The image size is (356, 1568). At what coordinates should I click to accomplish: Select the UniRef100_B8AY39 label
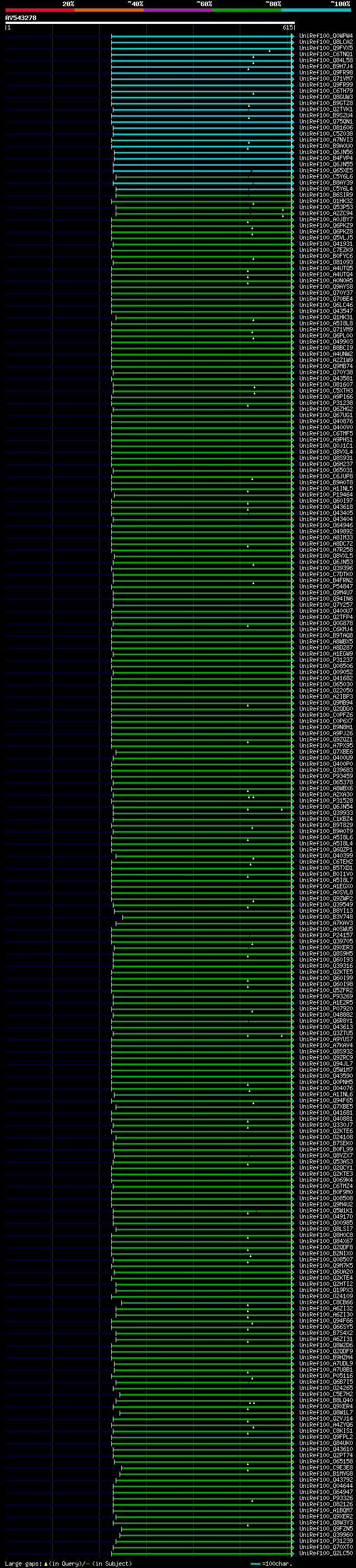coord(326,182)
